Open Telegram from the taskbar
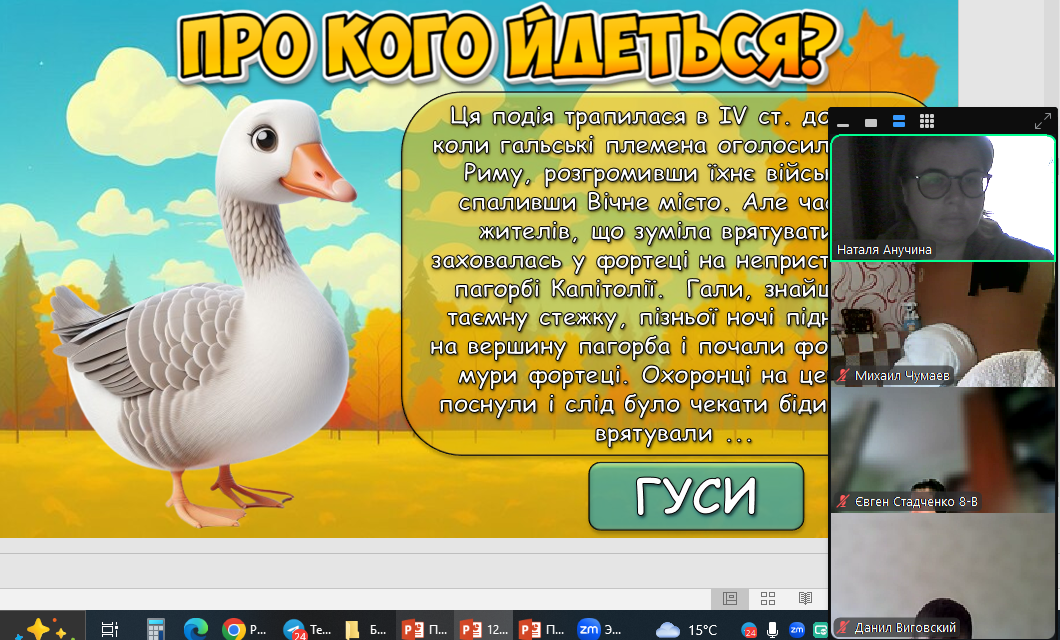Screen dimensions: 1060x640 (x=305, y=629)
